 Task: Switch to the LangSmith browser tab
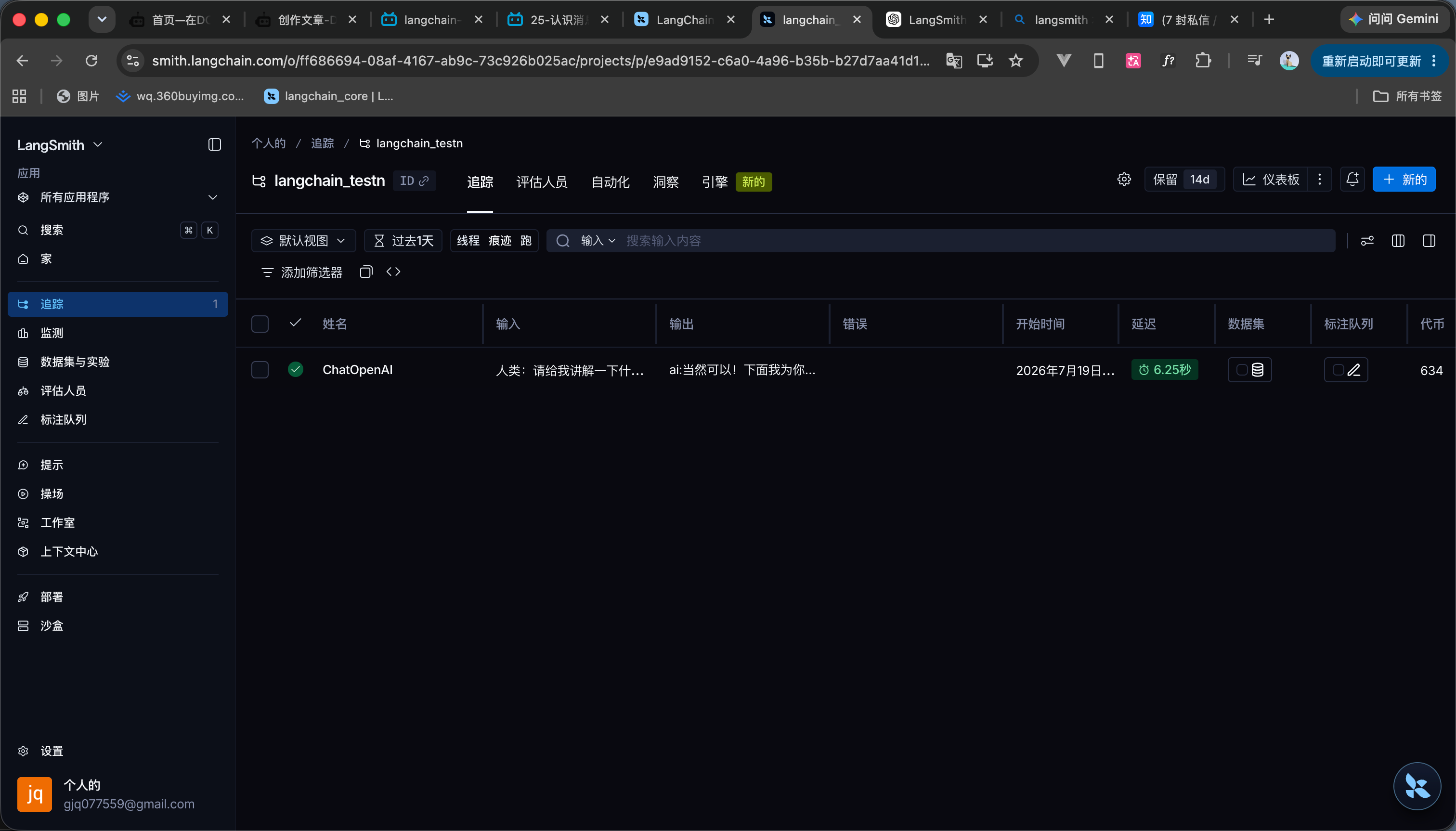[936, 20]
